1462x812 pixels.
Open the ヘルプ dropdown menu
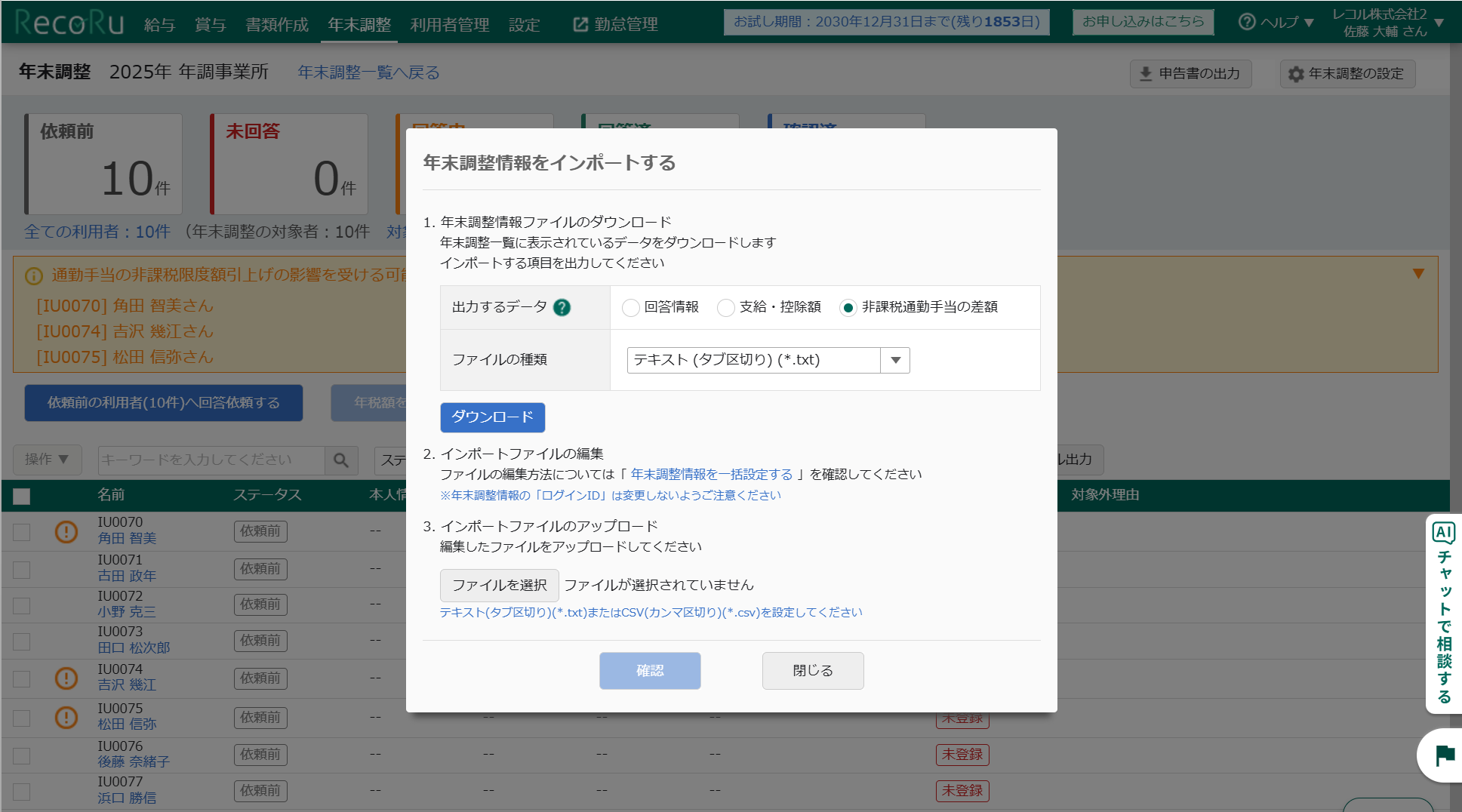click(x=1276, y=23)
